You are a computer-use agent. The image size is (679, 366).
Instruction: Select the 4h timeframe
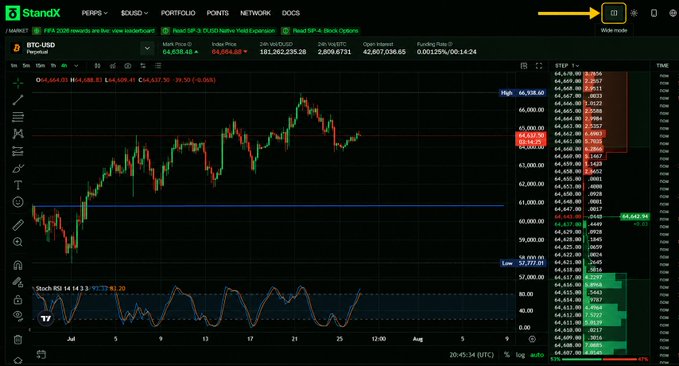tap(64, 66)
